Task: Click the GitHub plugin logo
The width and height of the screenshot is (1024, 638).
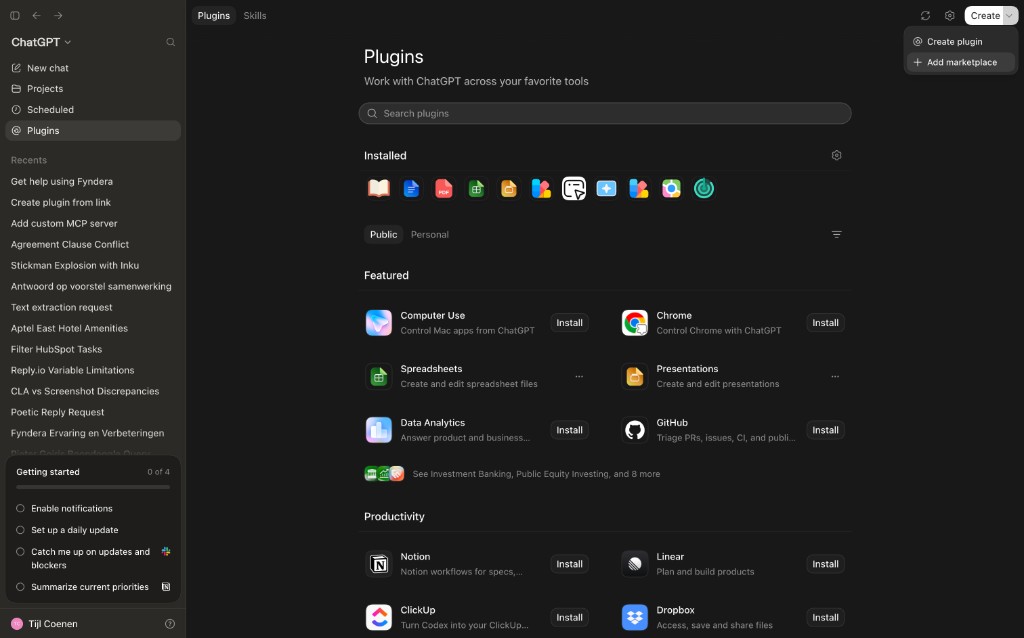Action: (x=635, y=430)
